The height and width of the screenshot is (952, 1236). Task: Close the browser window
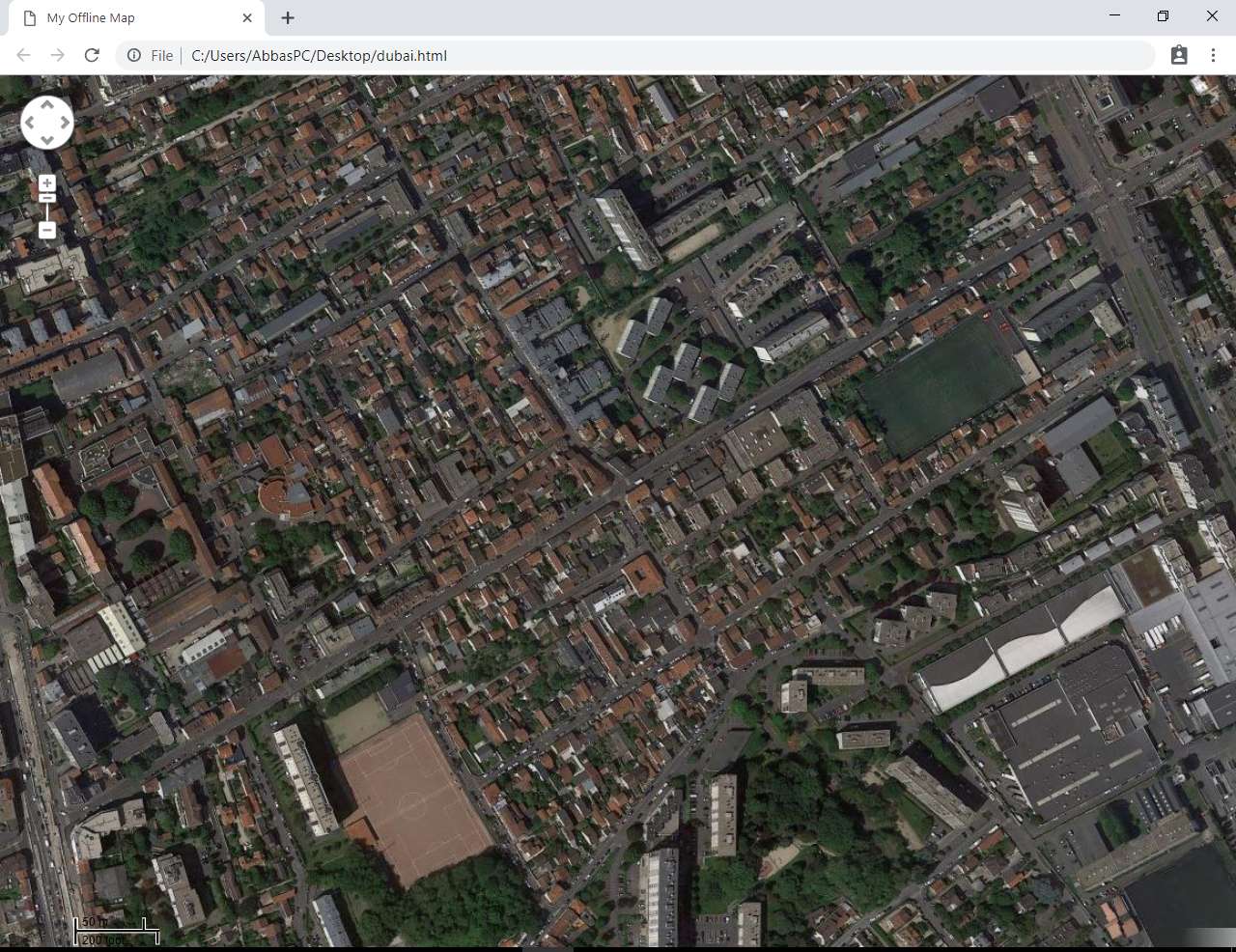pos(1212,15)
